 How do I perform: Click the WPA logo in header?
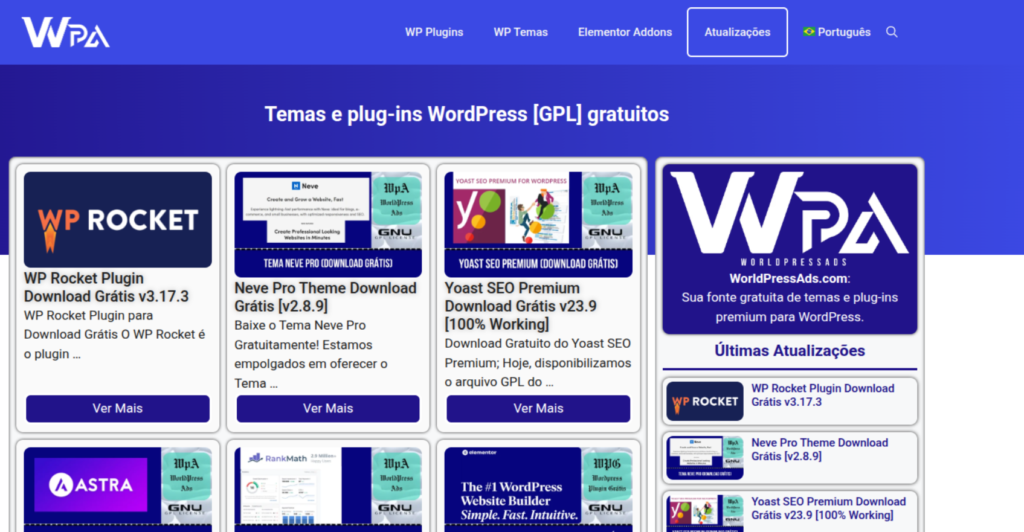coord(65,32)
